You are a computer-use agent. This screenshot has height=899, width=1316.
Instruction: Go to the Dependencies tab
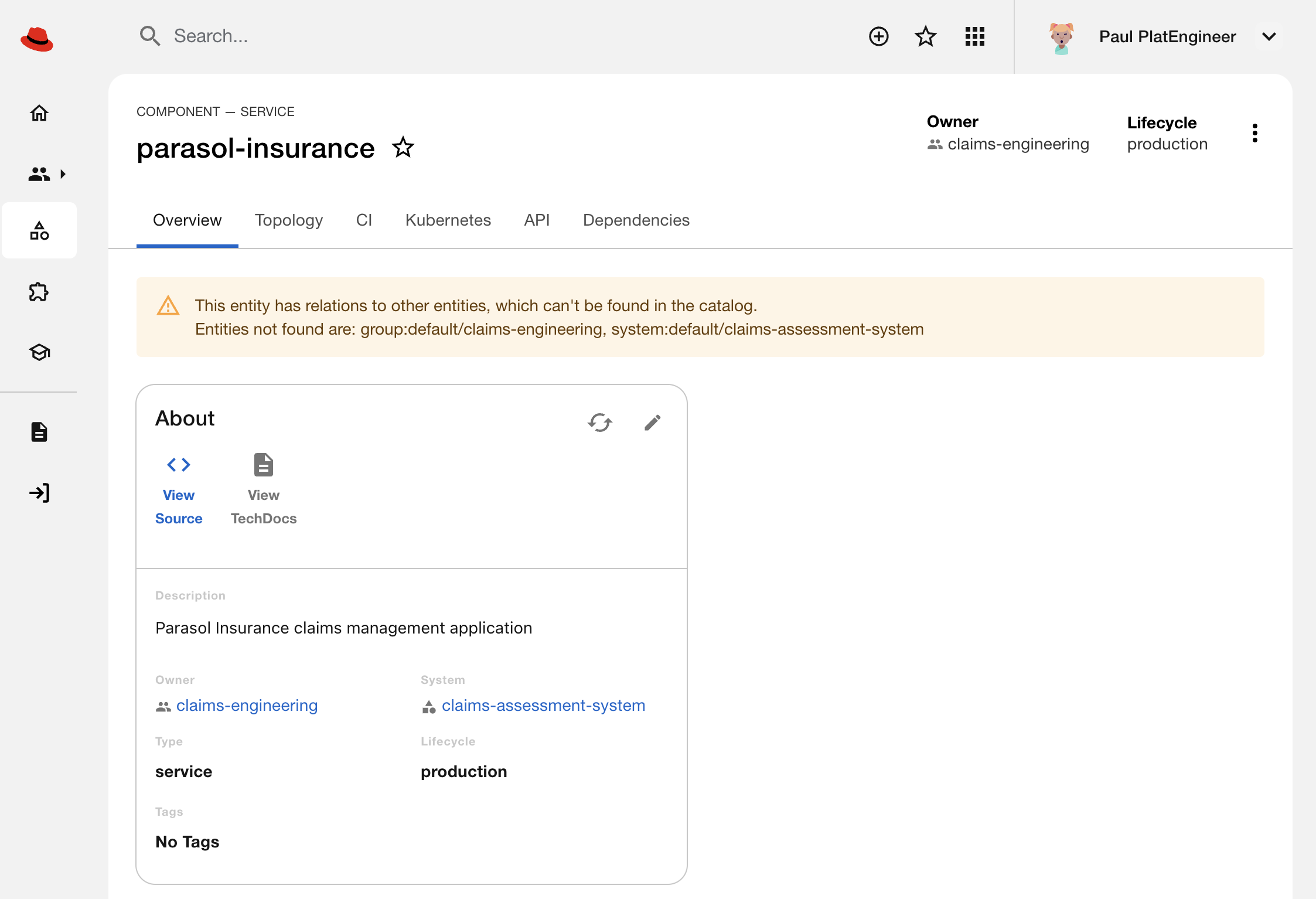pyautogui.click(x=636, y=220)
